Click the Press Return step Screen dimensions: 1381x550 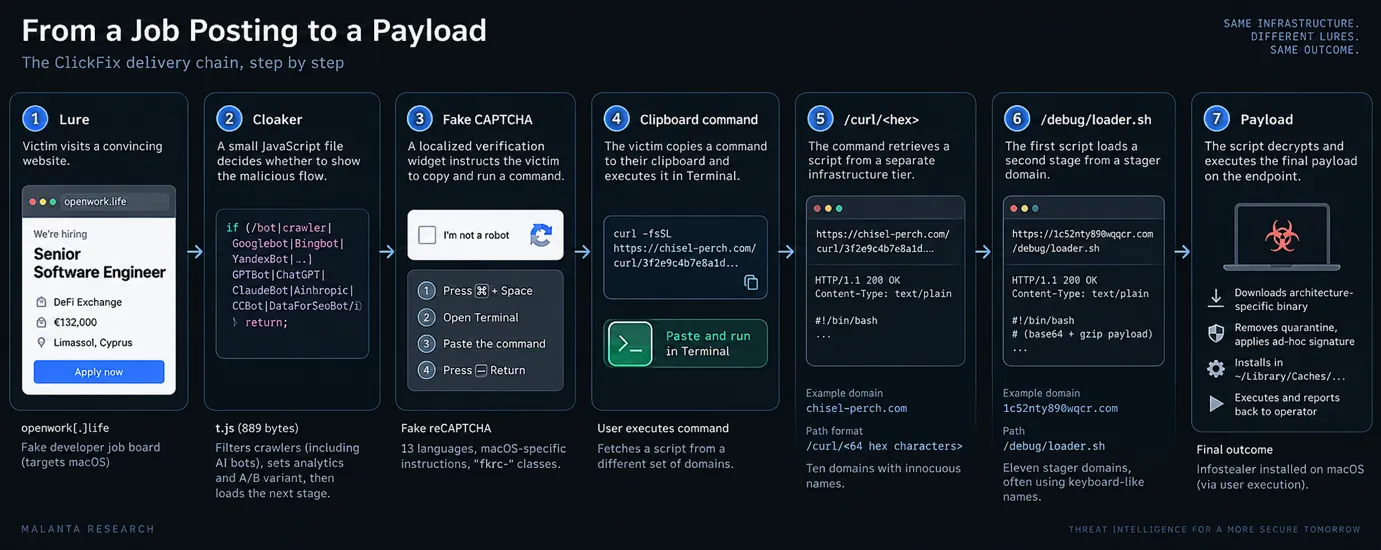tap(471, 370)
